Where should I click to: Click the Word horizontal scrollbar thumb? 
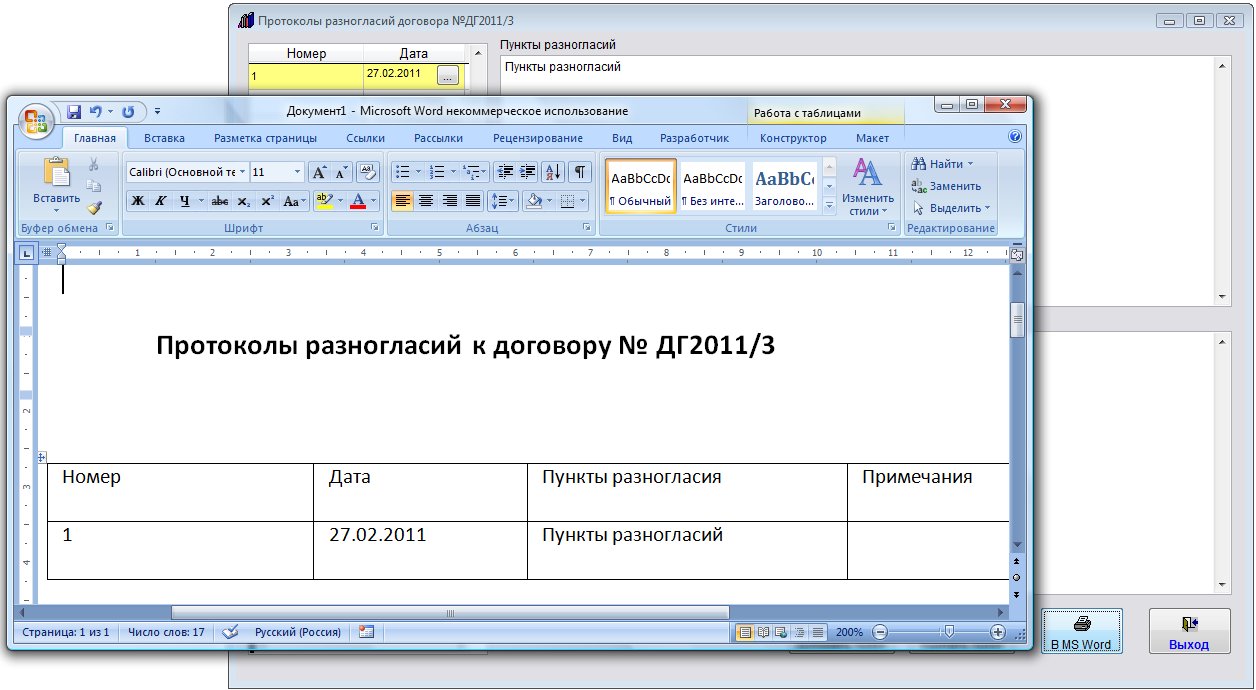(x=450, y=612)
